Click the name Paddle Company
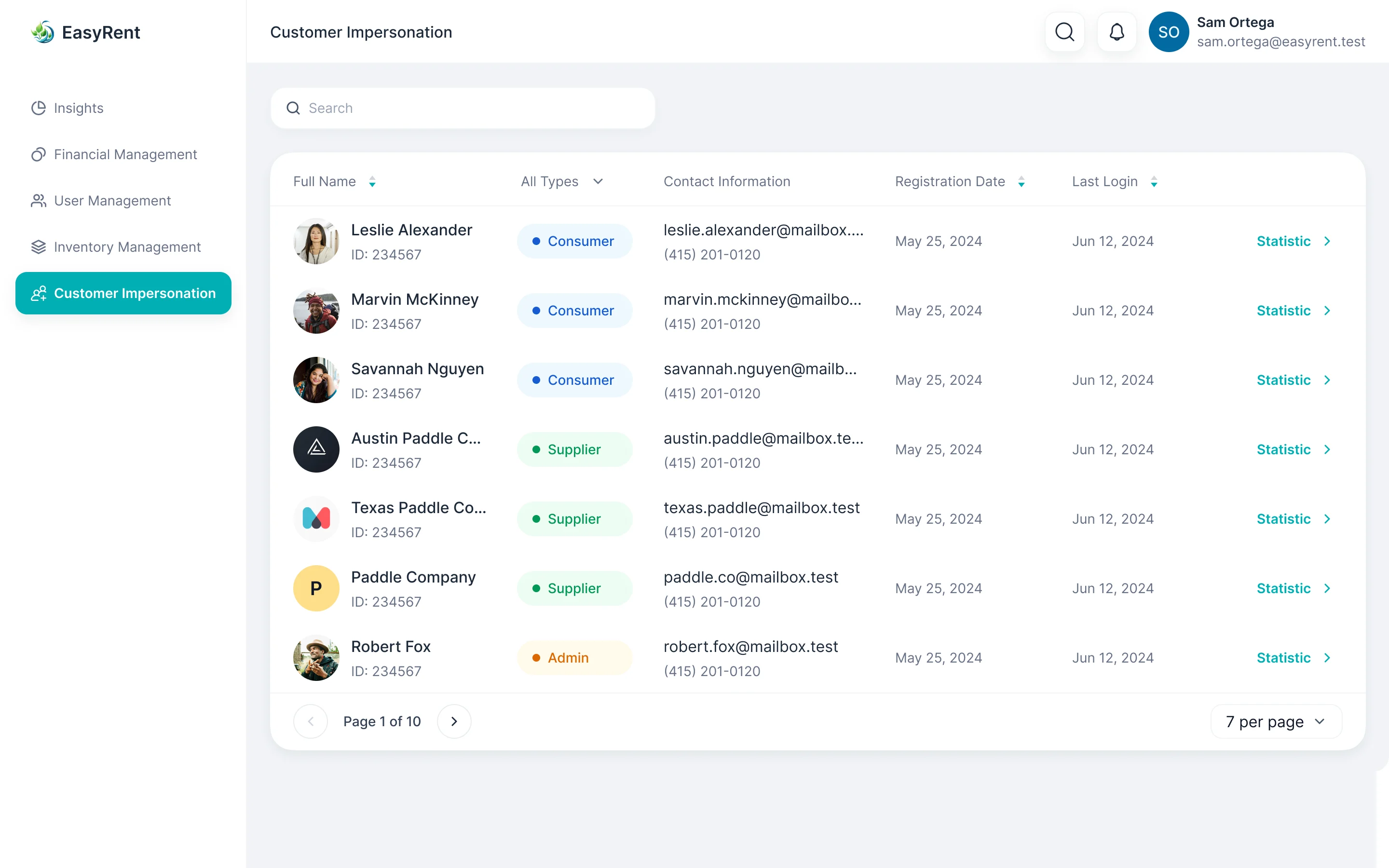Screen dimensions: 1389x868 pos(413,577)
